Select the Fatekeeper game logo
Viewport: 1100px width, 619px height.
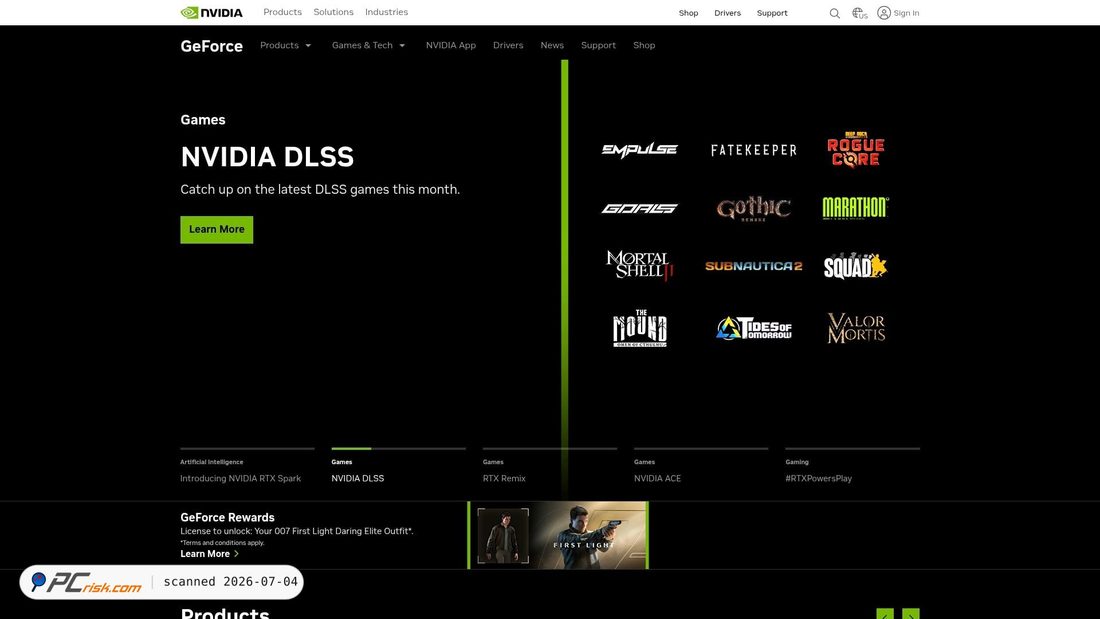click(x=753, y=150)
